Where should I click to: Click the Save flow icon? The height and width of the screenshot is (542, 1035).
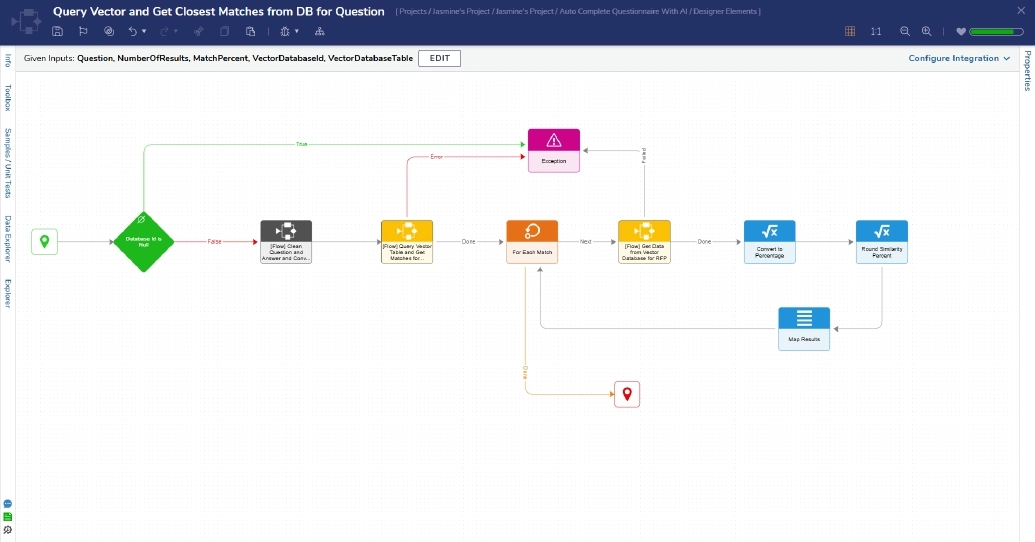[58, 31]
